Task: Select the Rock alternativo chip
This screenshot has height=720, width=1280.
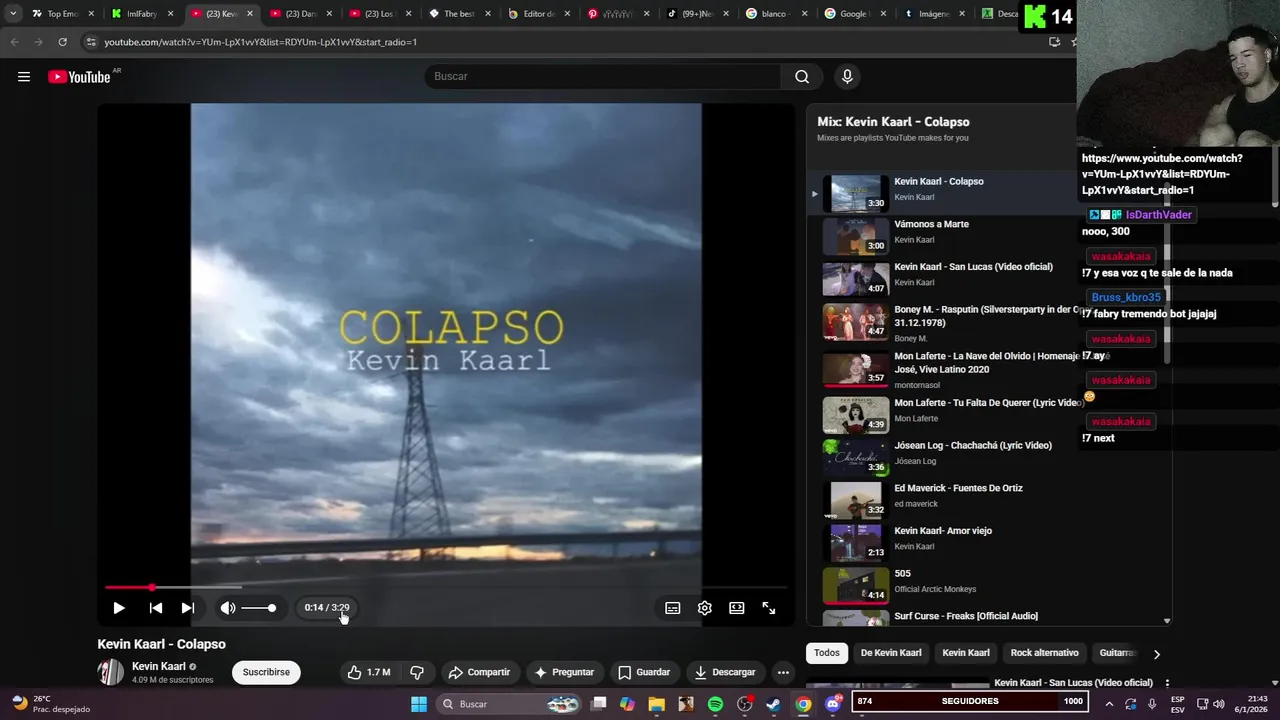Action: point(1044,653)
